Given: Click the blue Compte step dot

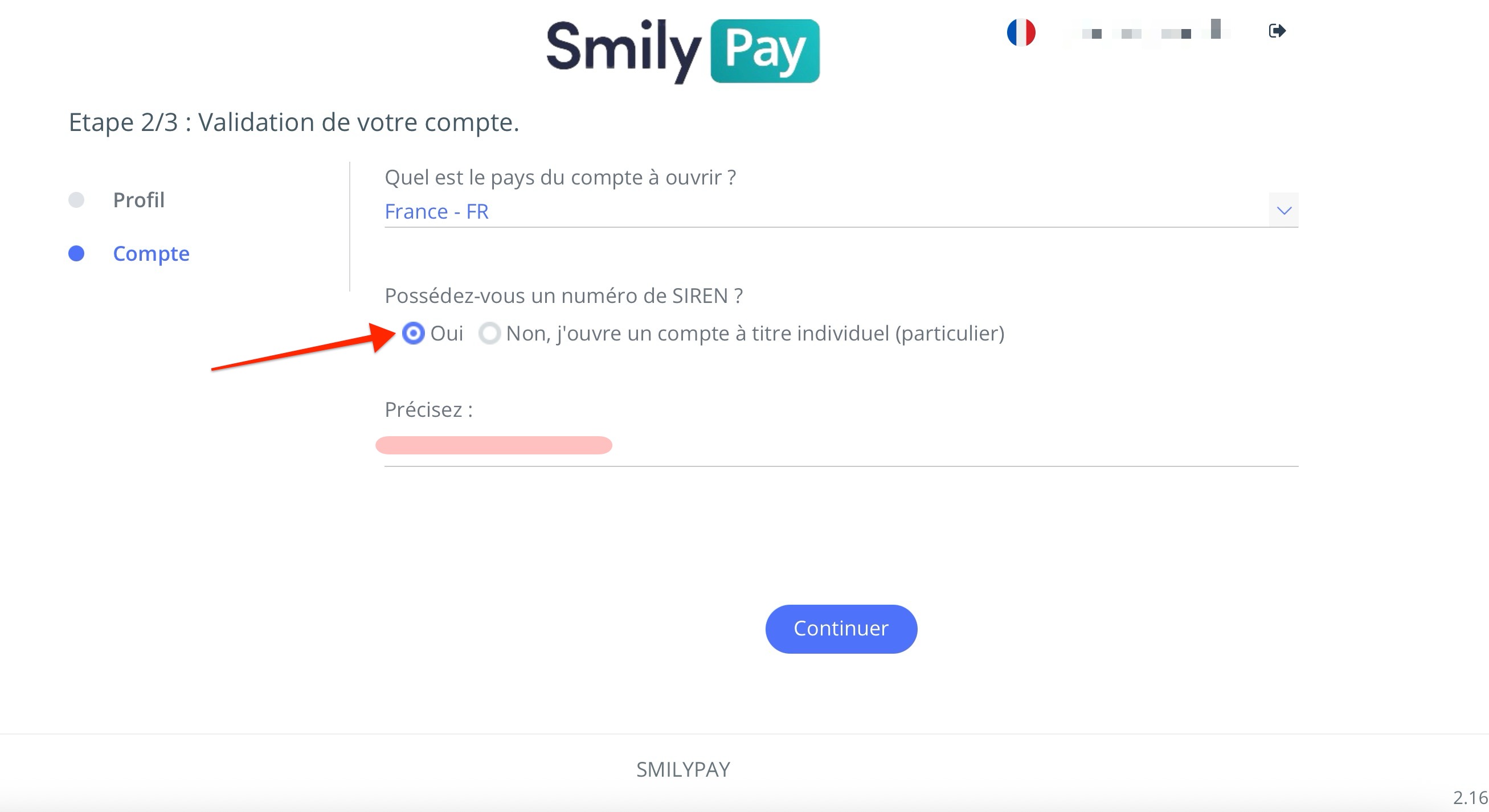Looking at the screenshot, I should (x=76, y=254).
